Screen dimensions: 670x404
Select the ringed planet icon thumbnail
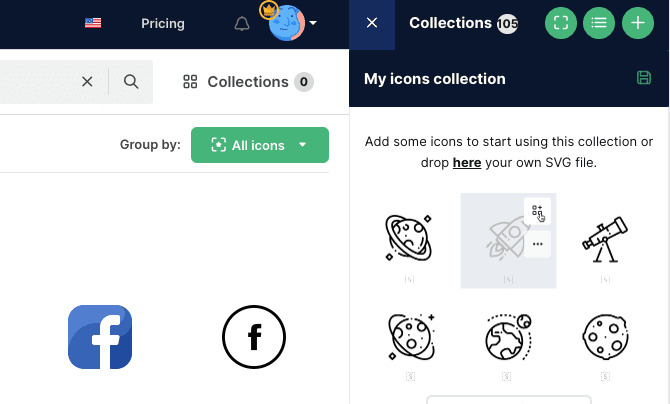coord(410,237)
